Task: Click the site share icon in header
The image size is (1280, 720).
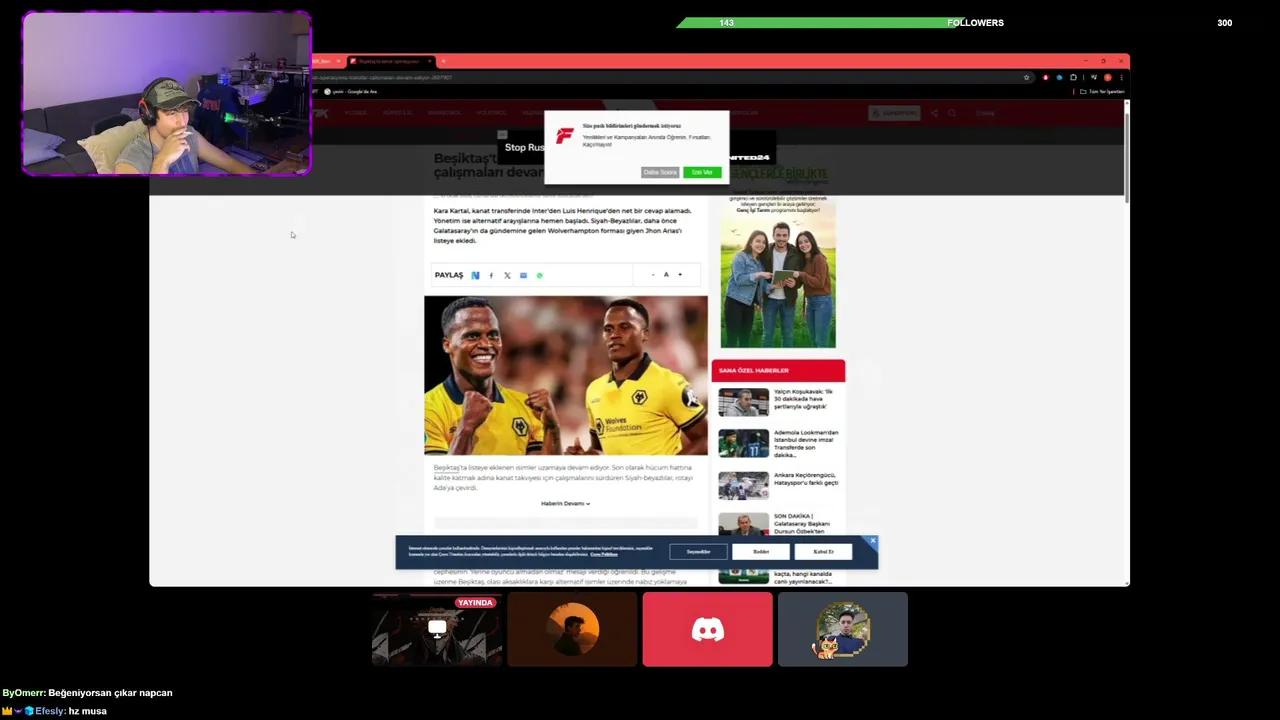Action: click(934, 113)
